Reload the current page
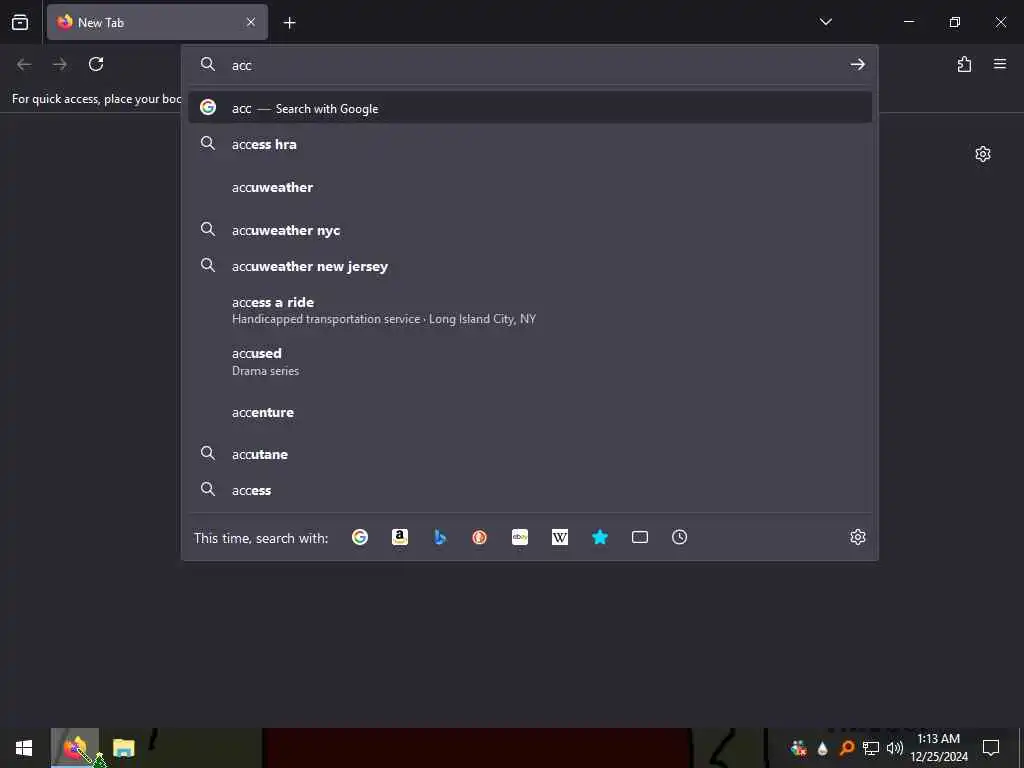The image size is (1024, 768). 96,64
